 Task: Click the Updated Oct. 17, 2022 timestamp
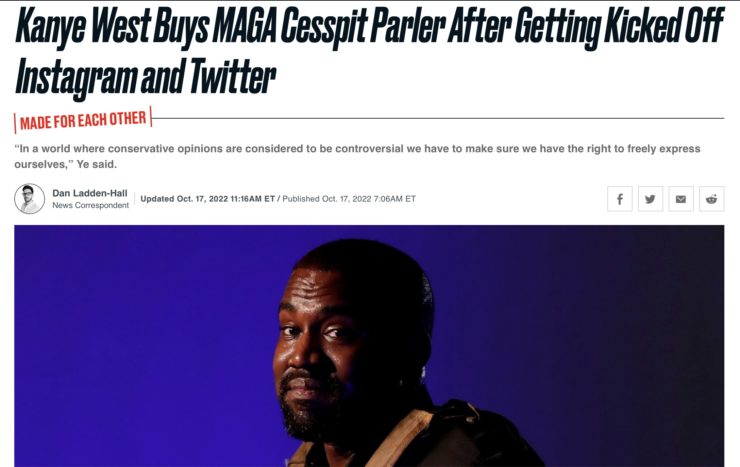tap(208, 199)
